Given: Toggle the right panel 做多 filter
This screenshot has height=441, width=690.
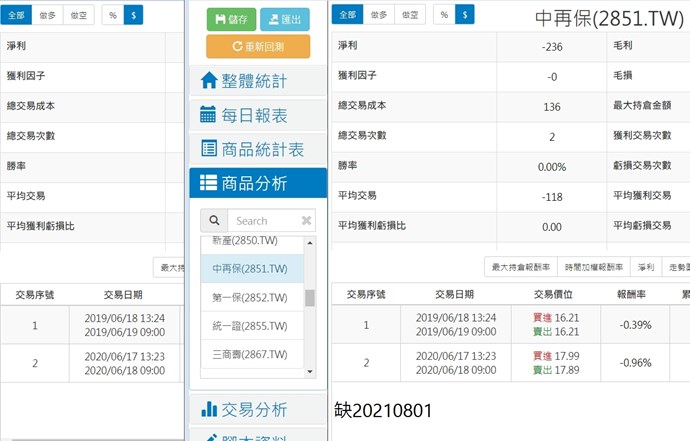Looking at the screenshot, I should point(378,15).
